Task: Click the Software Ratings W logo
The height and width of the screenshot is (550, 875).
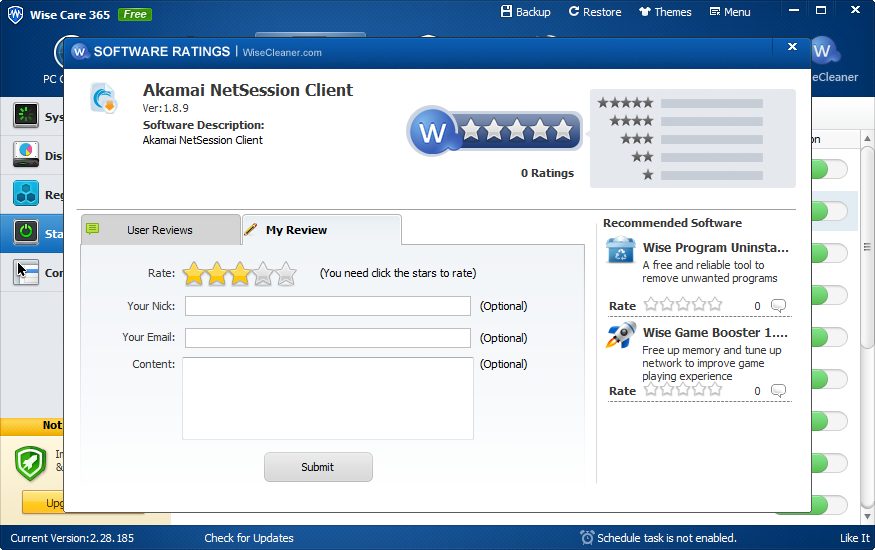Action: 80,52
